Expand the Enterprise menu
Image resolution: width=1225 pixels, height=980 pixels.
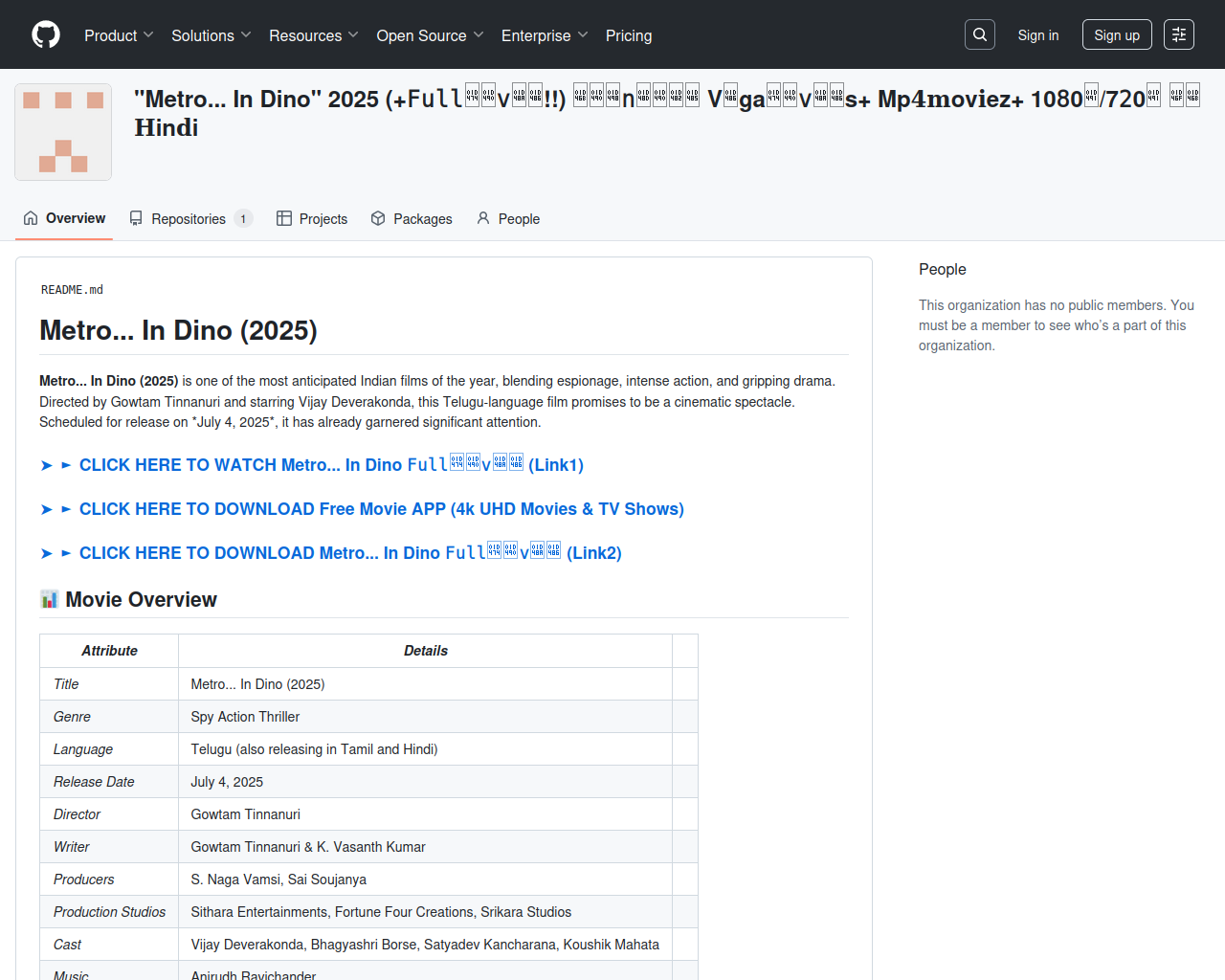coord(545,35)
